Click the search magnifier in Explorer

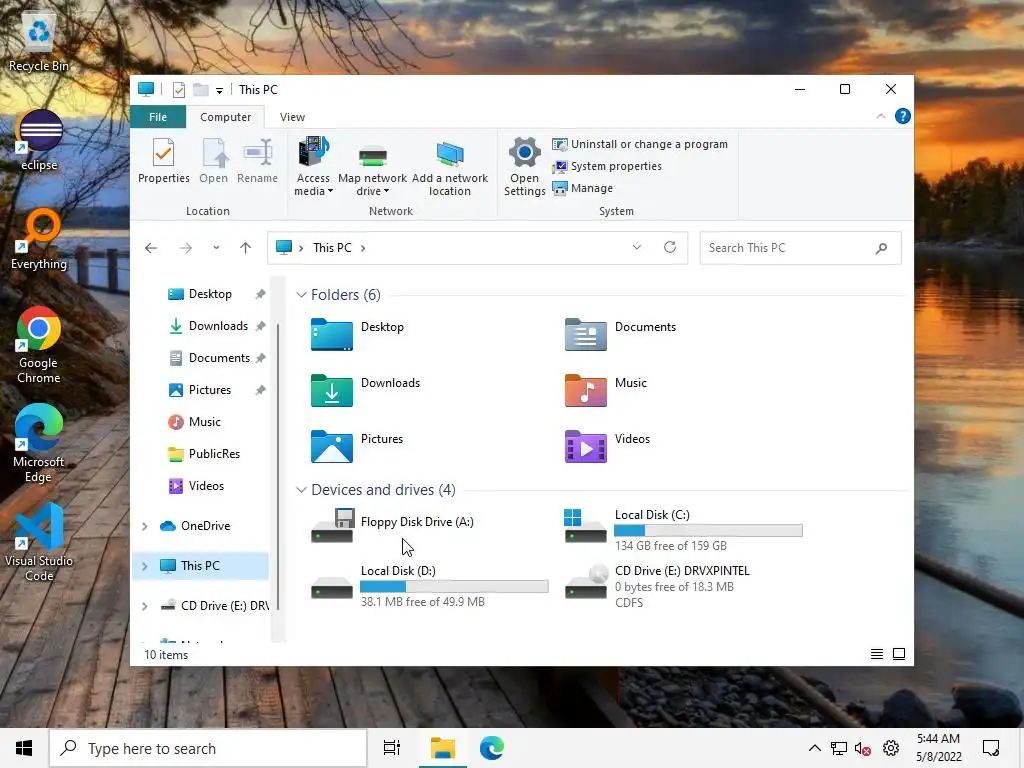881,248
